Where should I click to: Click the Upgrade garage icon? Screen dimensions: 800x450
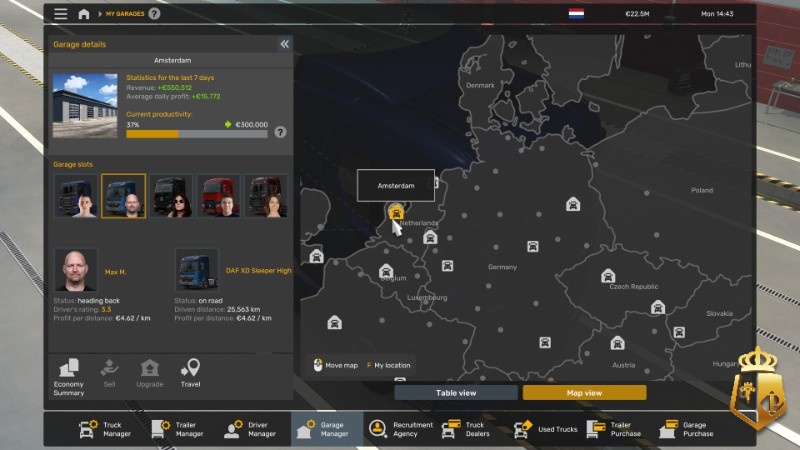point(149,373)
